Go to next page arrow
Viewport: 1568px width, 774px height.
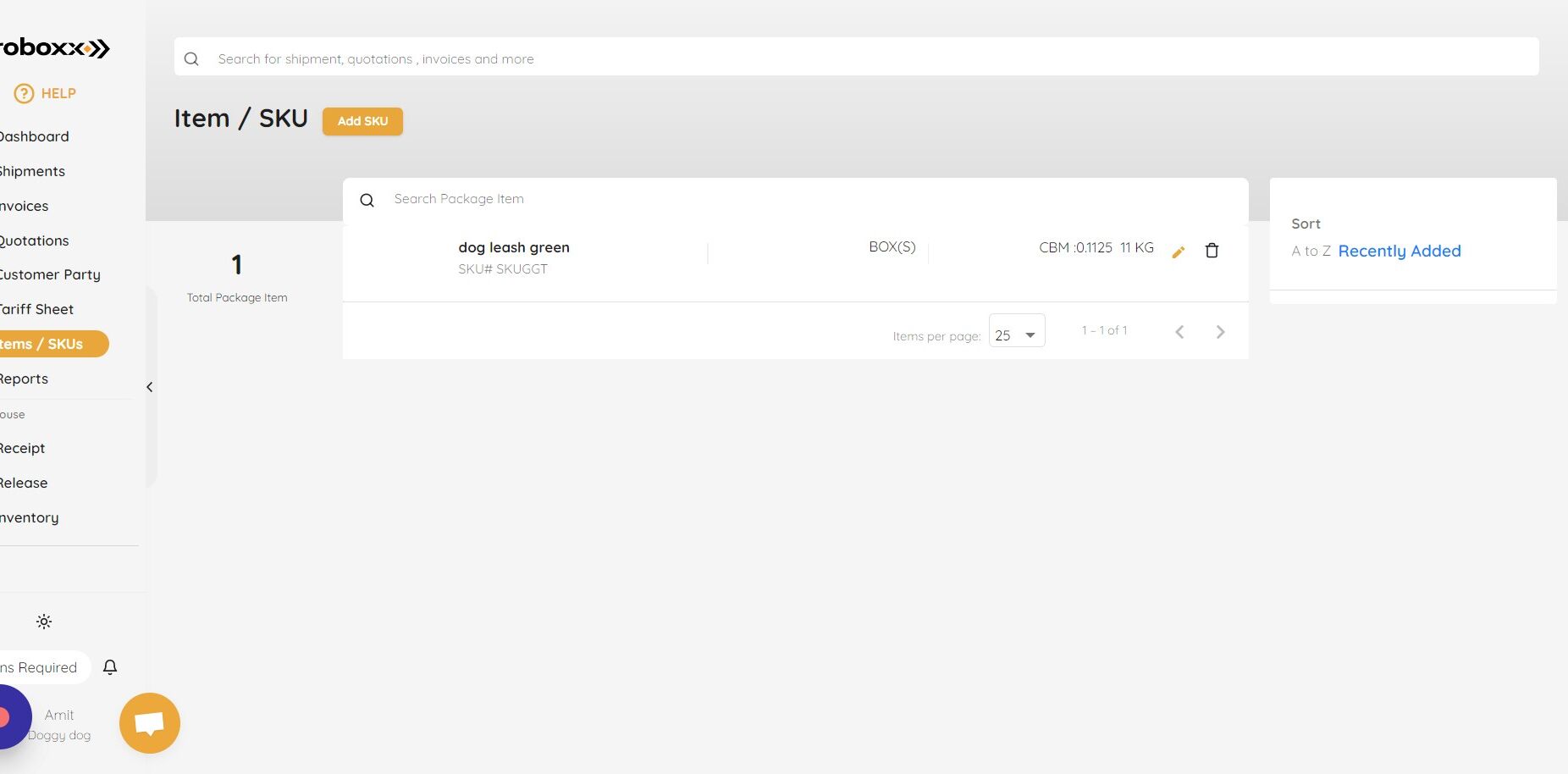coord(1220,332)
